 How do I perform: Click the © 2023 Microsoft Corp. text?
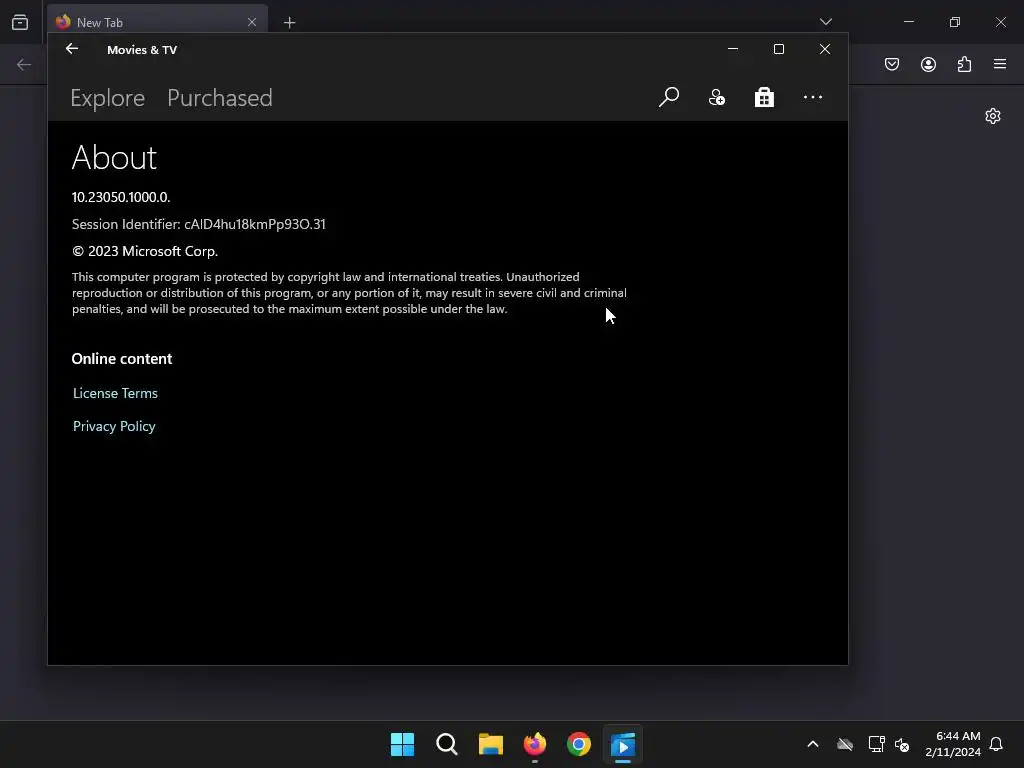[145, 251]
